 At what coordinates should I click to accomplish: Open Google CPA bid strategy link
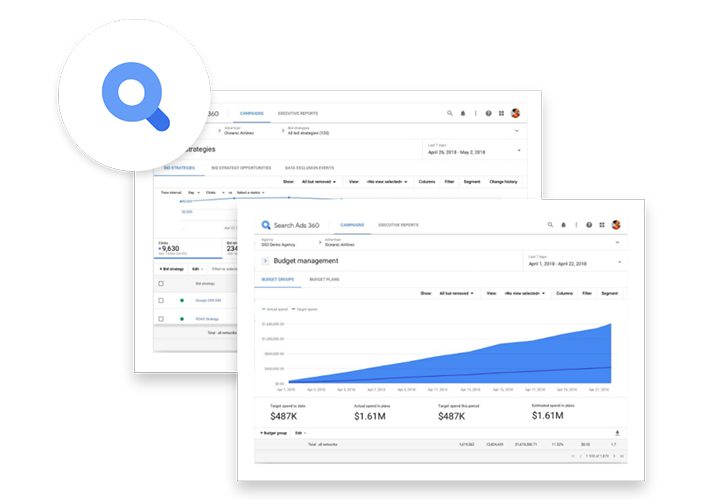[208, 300]
